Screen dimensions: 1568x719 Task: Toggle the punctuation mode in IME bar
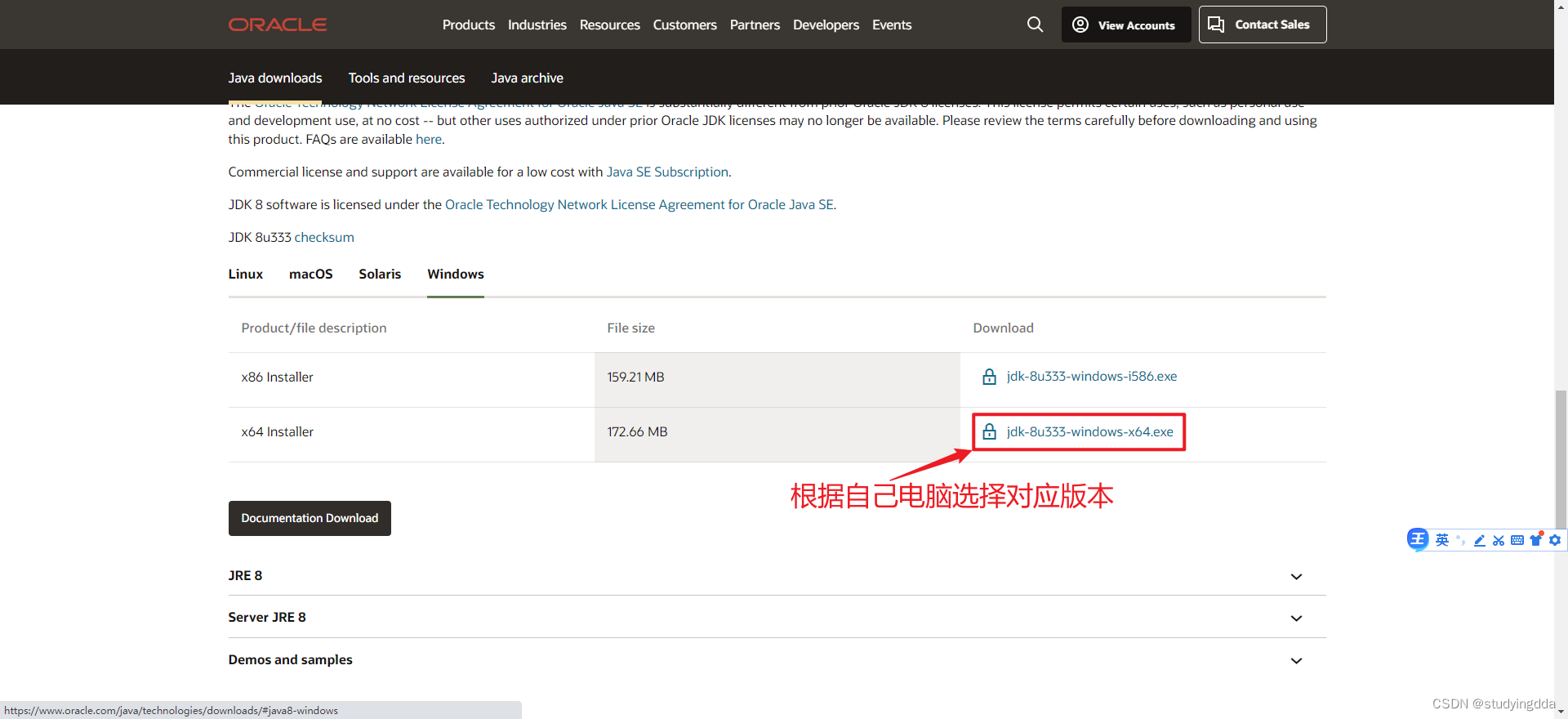pyautogui.click(x=1461, y=540)
